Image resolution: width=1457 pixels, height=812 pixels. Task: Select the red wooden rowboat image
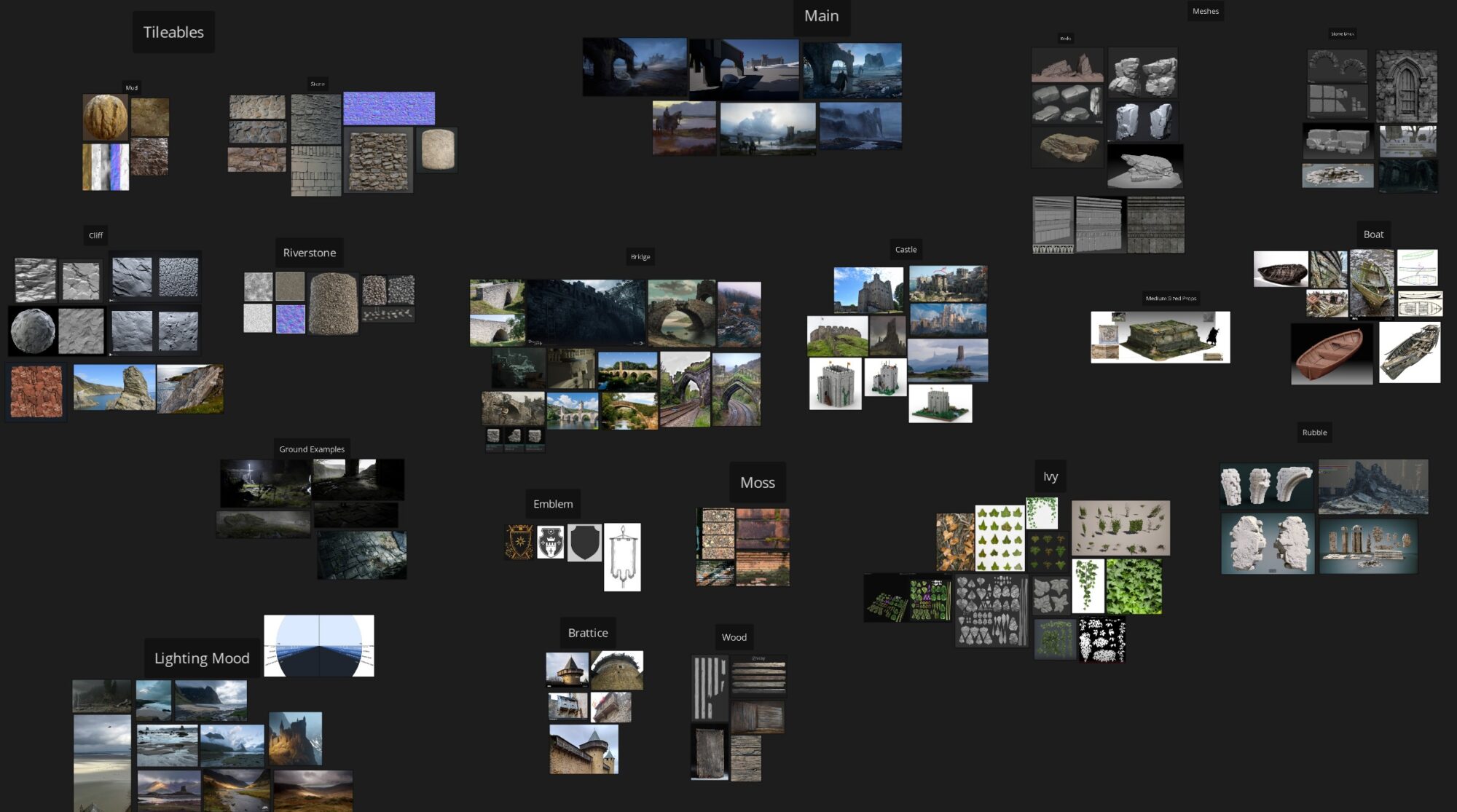coord(1331,354)
